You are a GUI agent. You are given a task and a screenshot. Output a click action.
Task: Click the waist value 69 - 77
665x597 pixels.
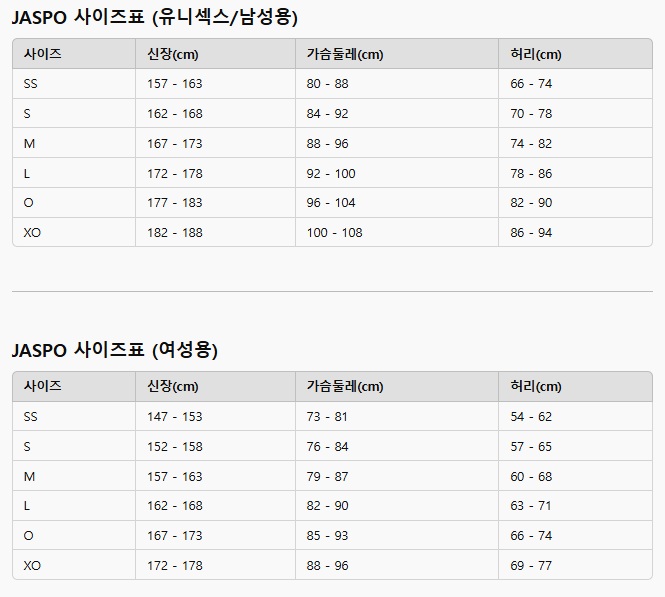click(531, 565)
